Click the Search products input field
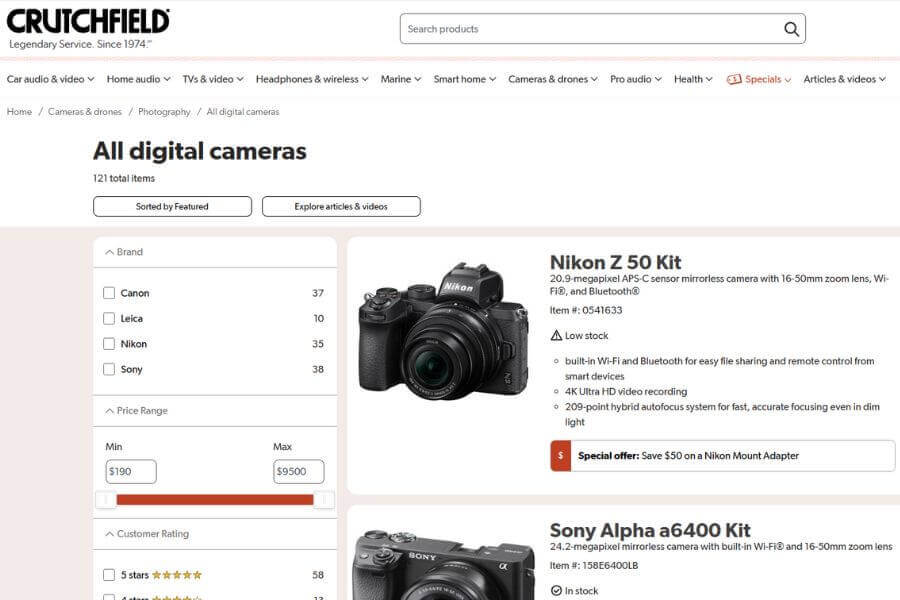 click(590, 29)
